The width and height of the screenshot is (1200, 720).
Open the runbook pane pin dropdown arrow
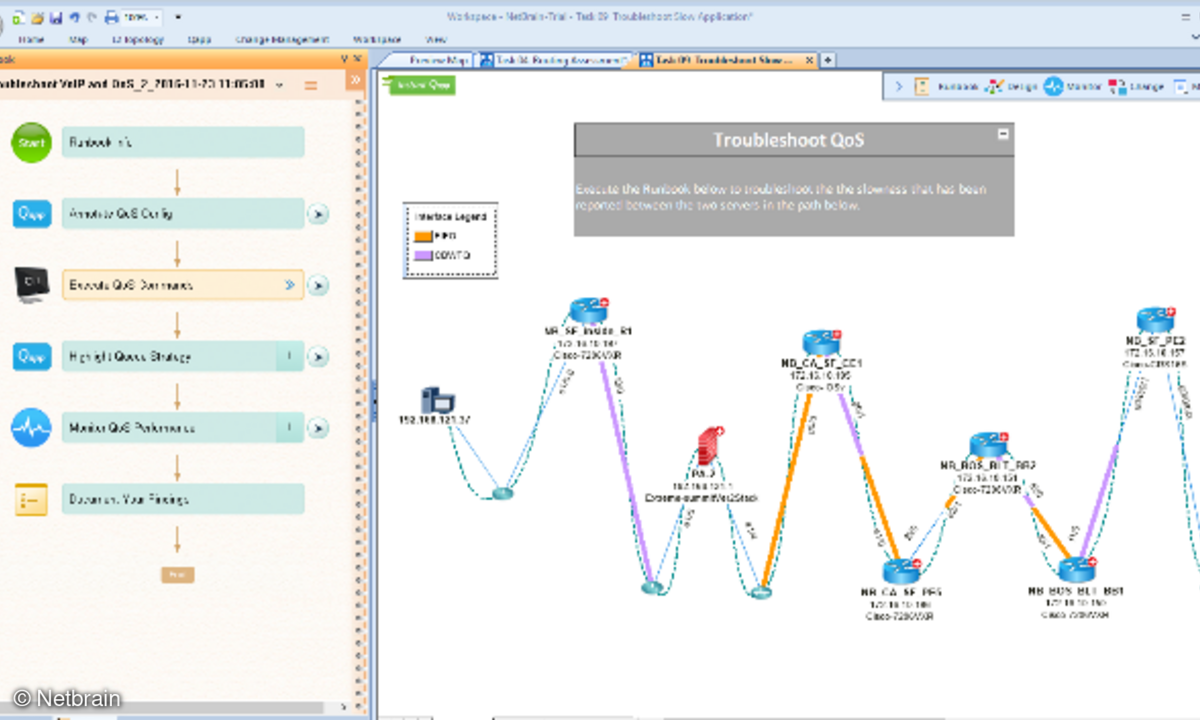[344, 59]
